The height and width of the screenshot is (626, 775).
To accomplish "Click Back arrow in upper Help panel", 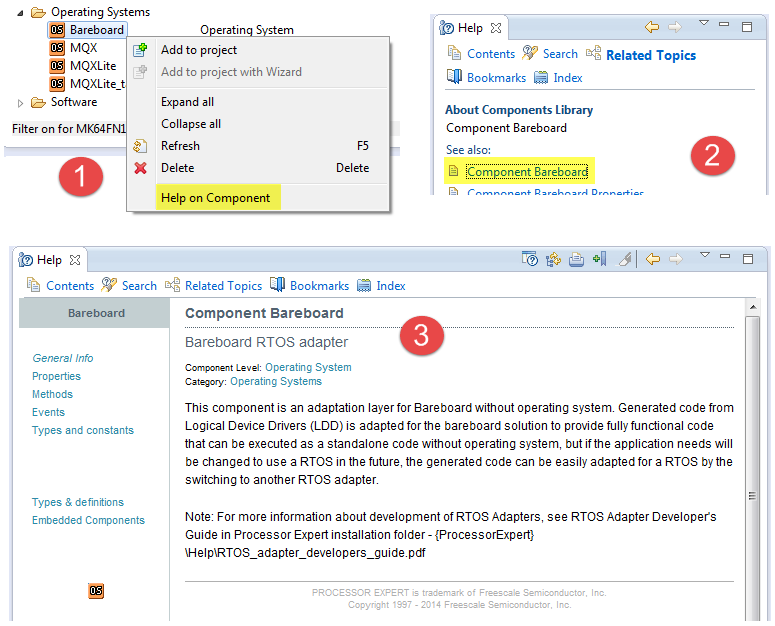I will tap(652, 27).
